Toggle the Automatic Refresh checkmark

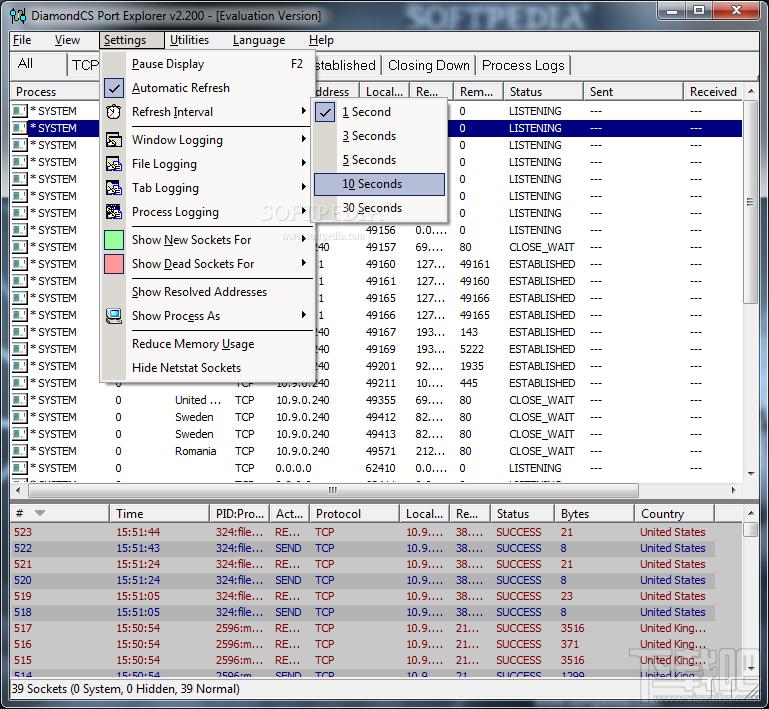(114, 88)
